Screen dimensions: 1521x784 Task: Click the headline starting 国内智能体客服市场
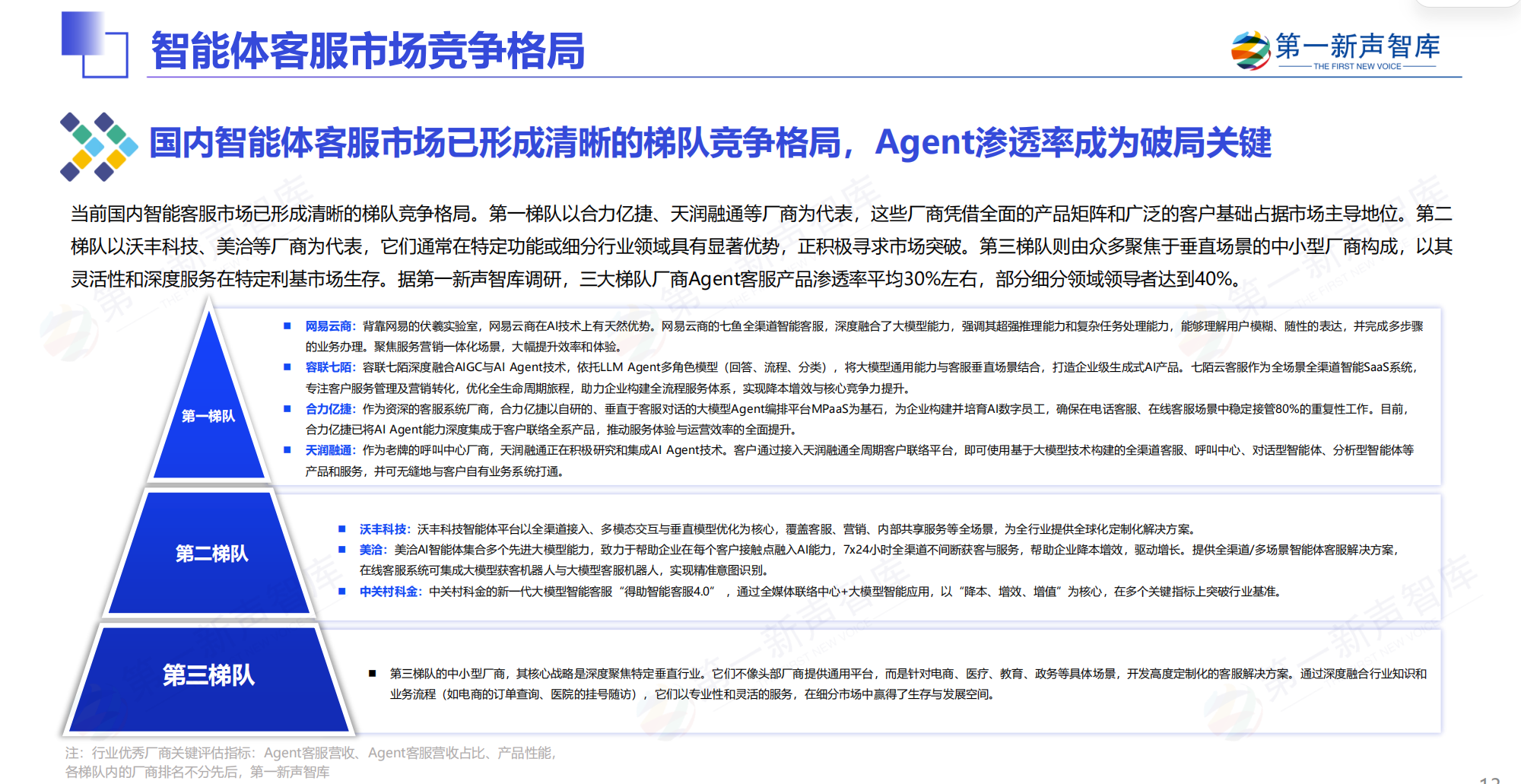coord(710,143)
